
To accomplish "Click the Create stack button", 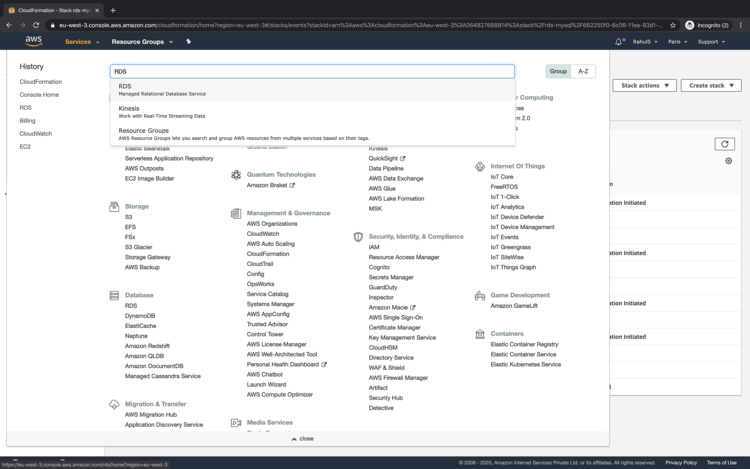I will [x=711, y=86].
